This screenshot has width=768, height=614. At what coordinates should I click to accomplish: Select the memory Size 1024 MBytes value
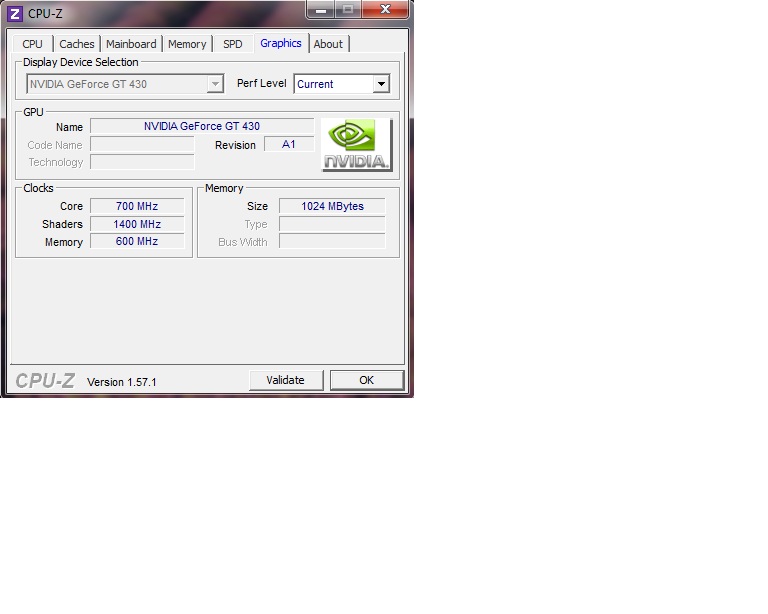coord(332,206)
